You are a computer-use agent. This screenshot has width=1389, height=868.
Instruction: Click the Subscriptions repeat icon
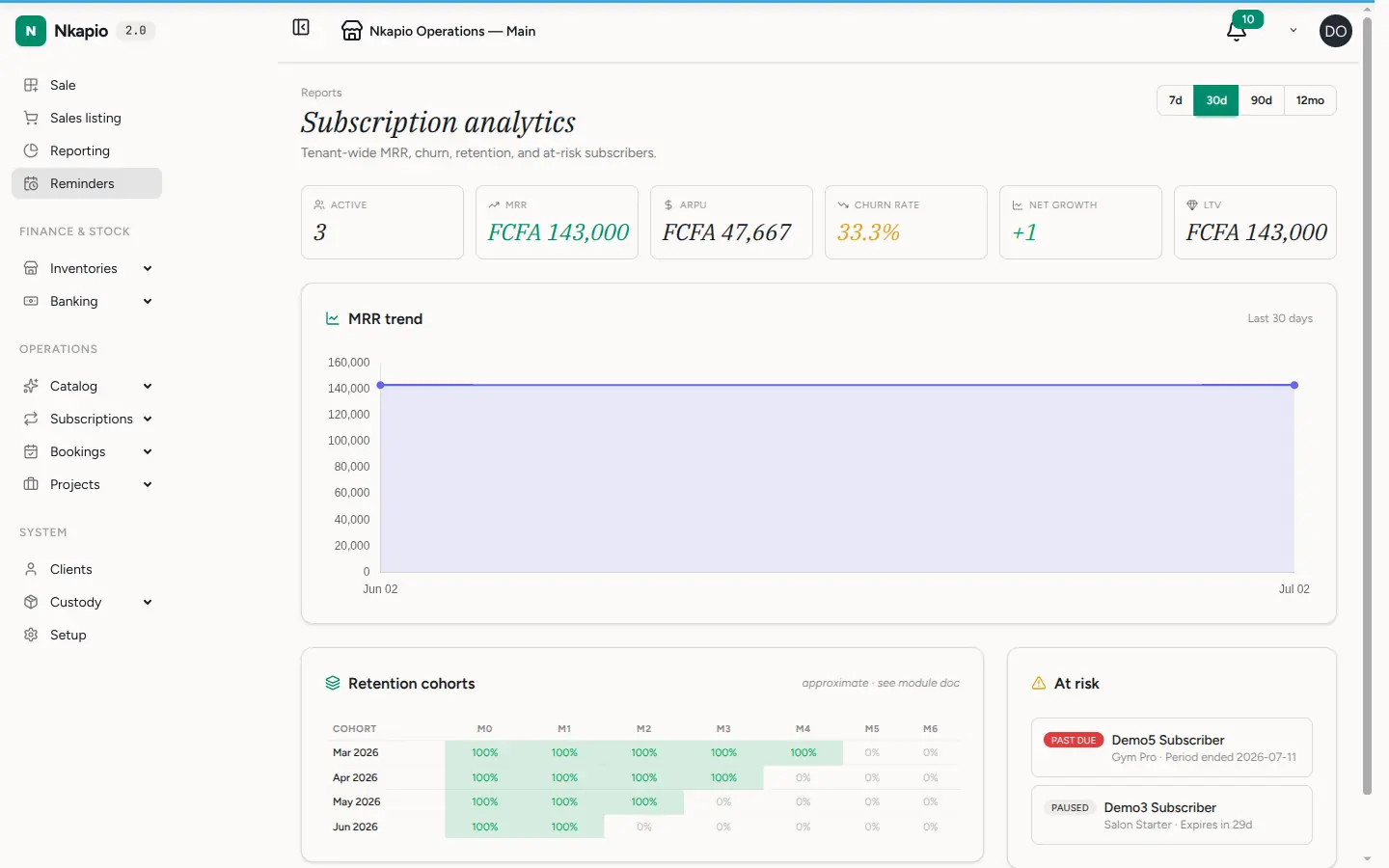pyautogui.click(x=31, y=419)
